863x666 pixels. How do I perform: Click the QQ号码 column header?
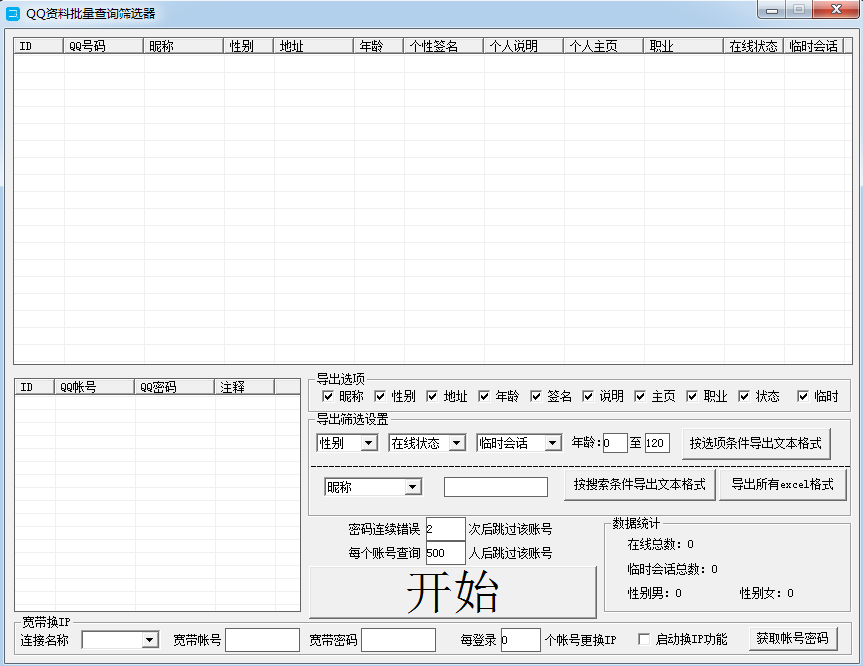click(x=103, y=46)
